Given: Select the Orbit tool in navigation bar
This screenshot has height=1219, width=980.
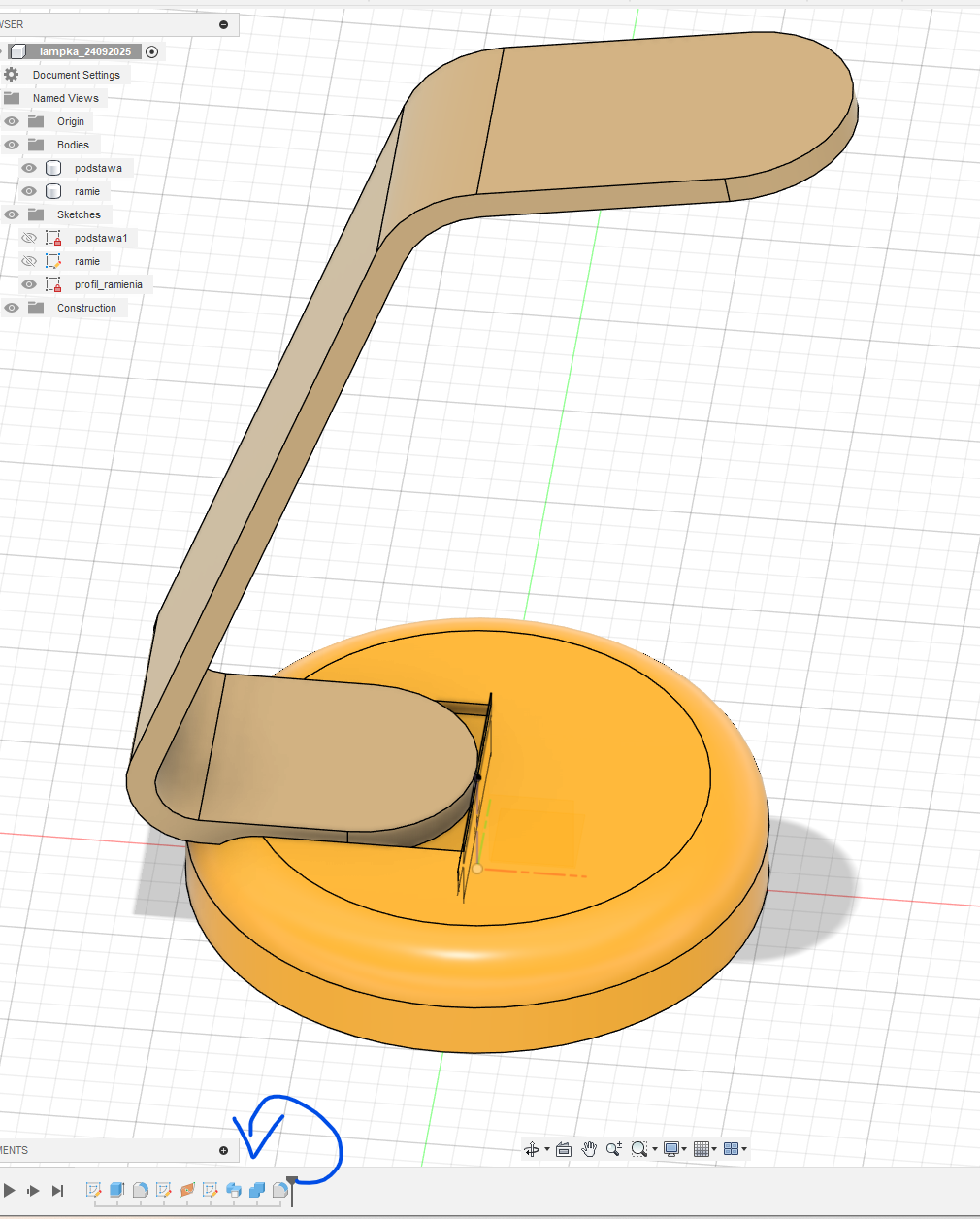Looking at the screenshot, I should (531, 1149).
